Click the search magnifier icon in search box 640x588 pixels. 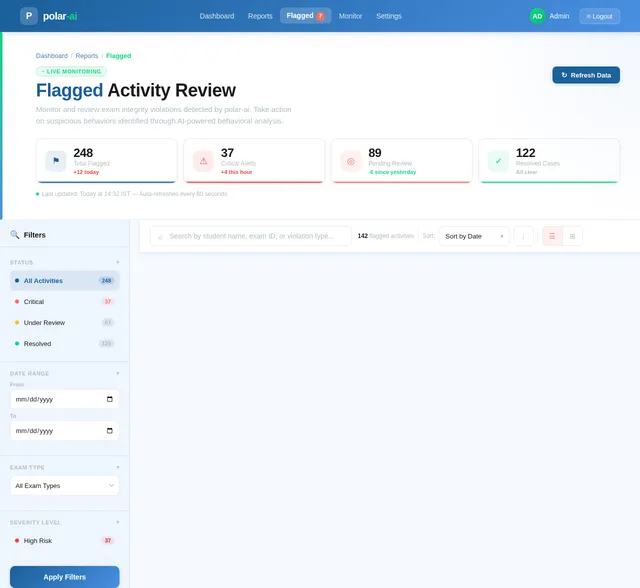pos(160,237)
